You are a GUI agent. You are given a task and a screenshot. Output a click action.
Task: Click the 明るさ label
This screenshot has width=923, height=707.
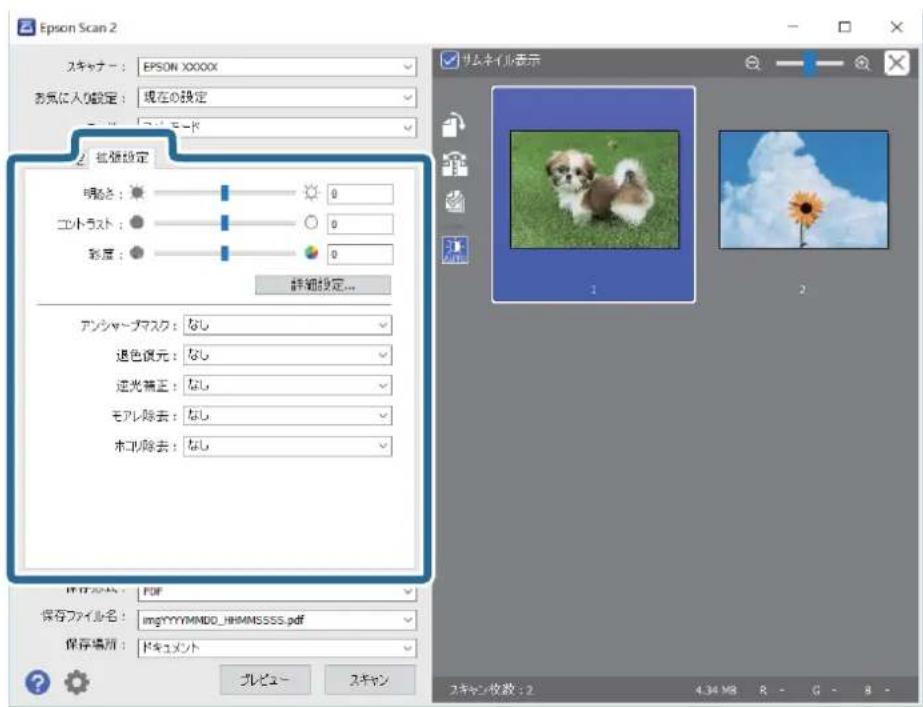pyautogui.click(x=102, y=193)
